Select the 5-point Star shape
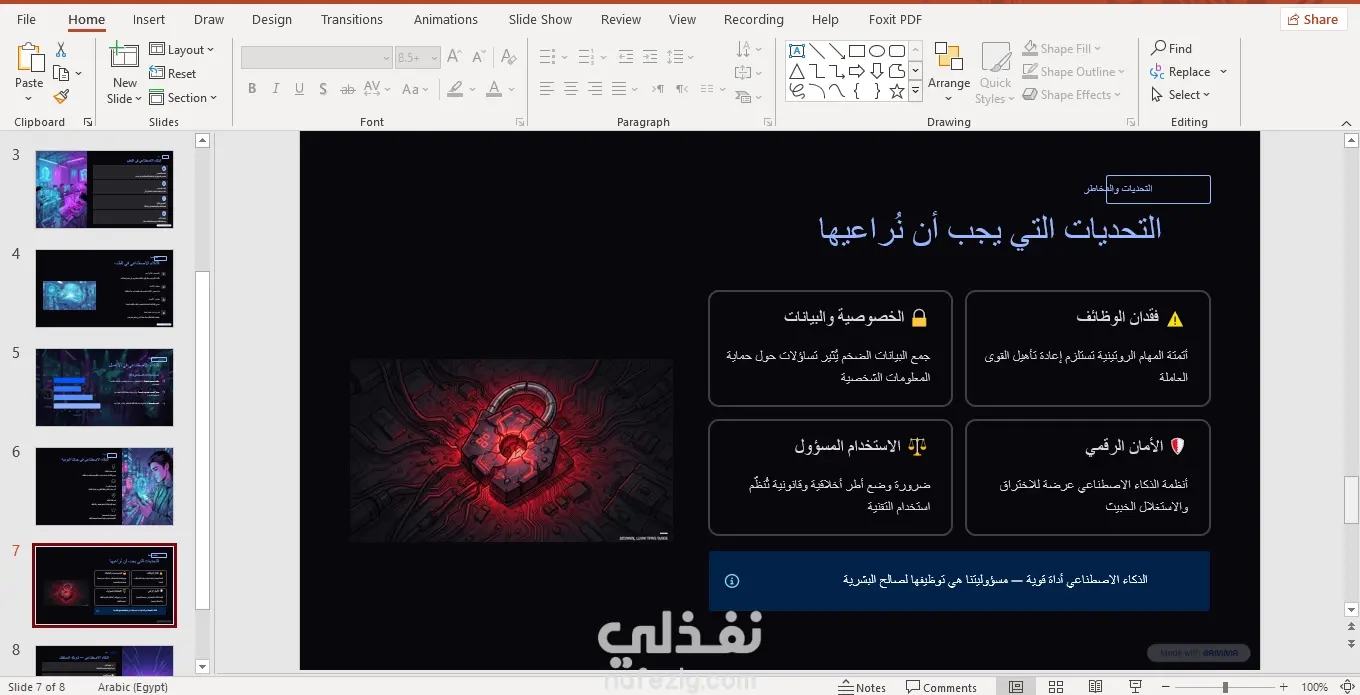The image size is (1360, 695). pos(897,91)
